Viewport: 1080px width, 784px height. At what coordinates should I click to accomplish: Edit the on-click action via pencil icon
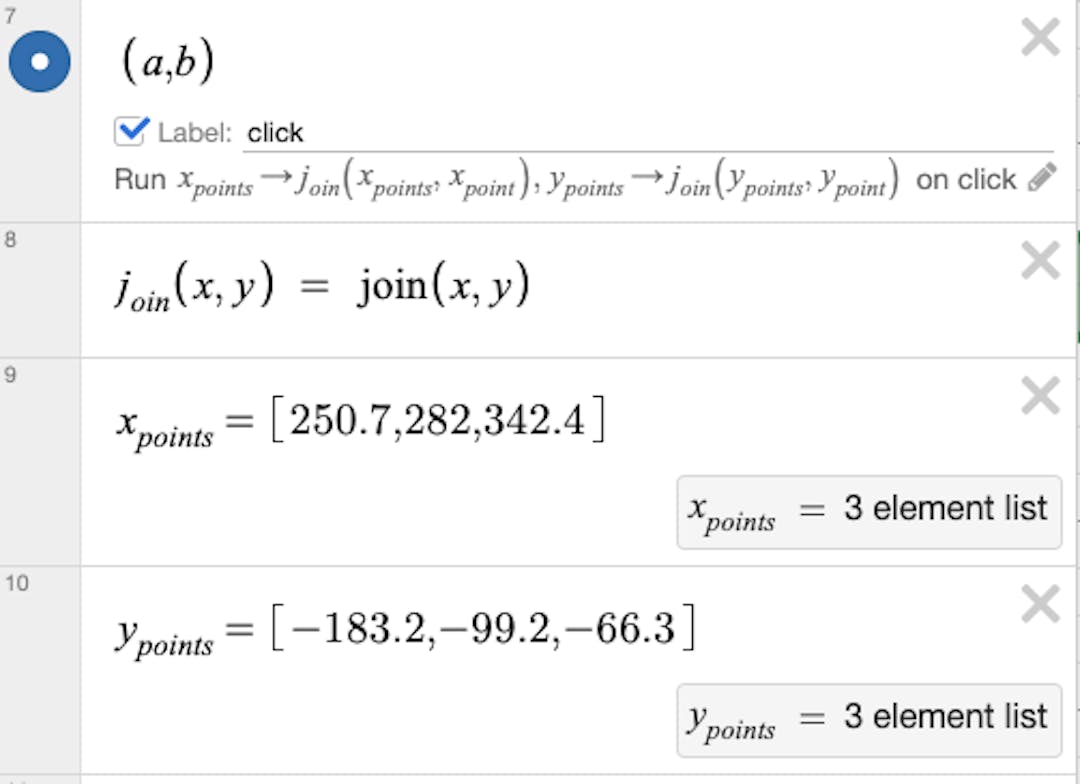pyautogui.click(x=1041, y=179)
